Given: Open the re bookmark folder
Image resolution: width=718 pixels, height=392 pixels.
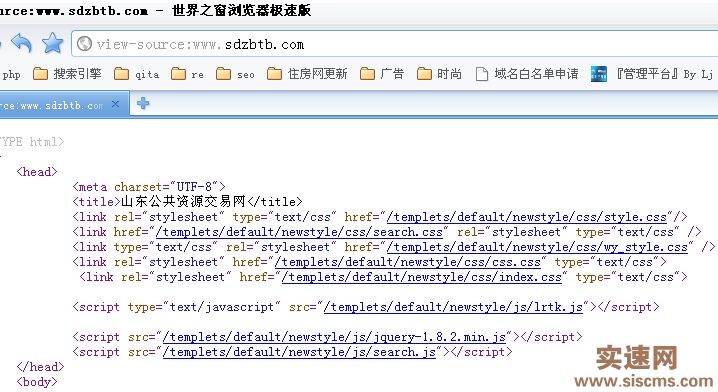Looking at the screenshot, I should tap(187, 74).
